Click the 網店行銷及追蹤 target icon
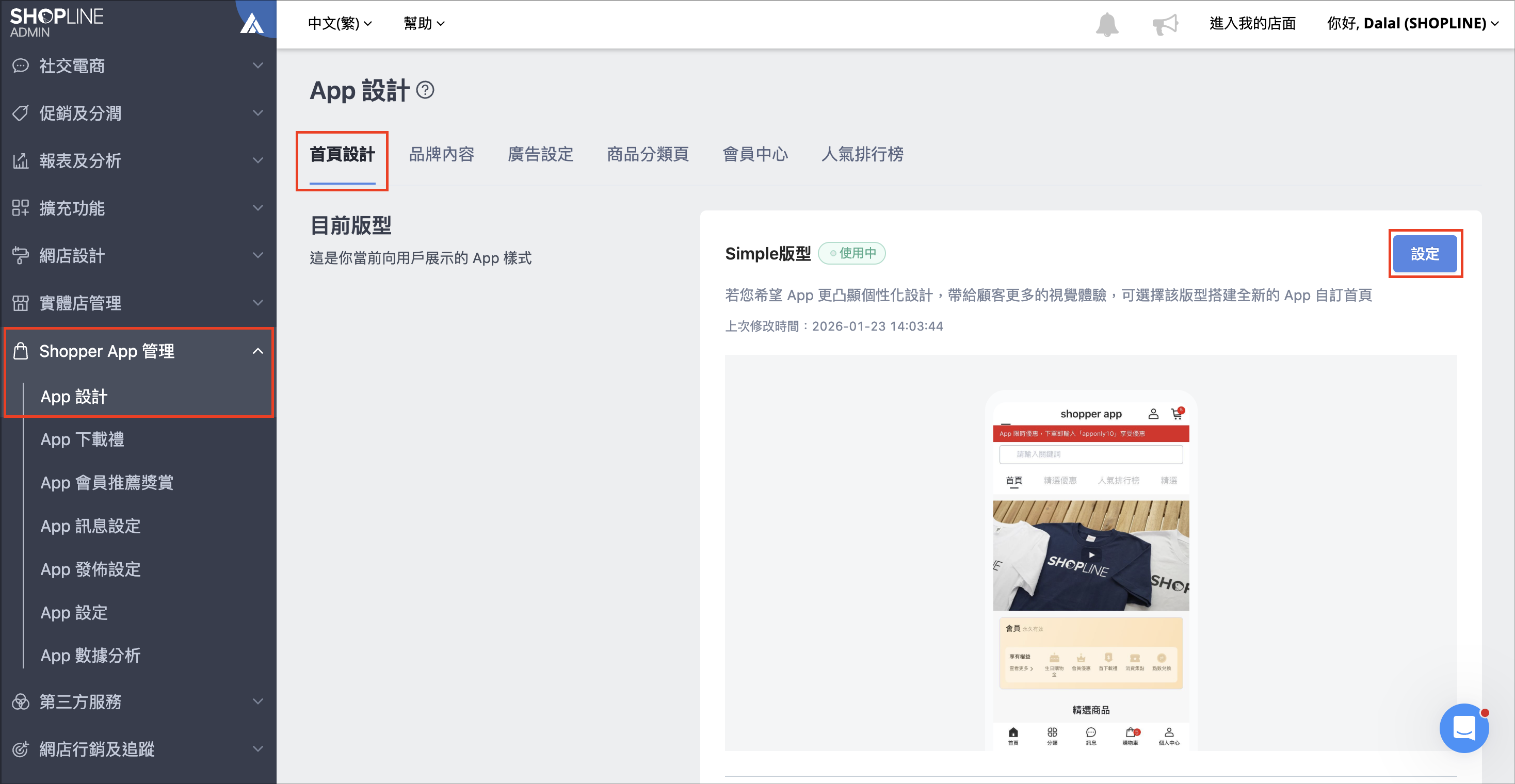 (x=21, y=749)
